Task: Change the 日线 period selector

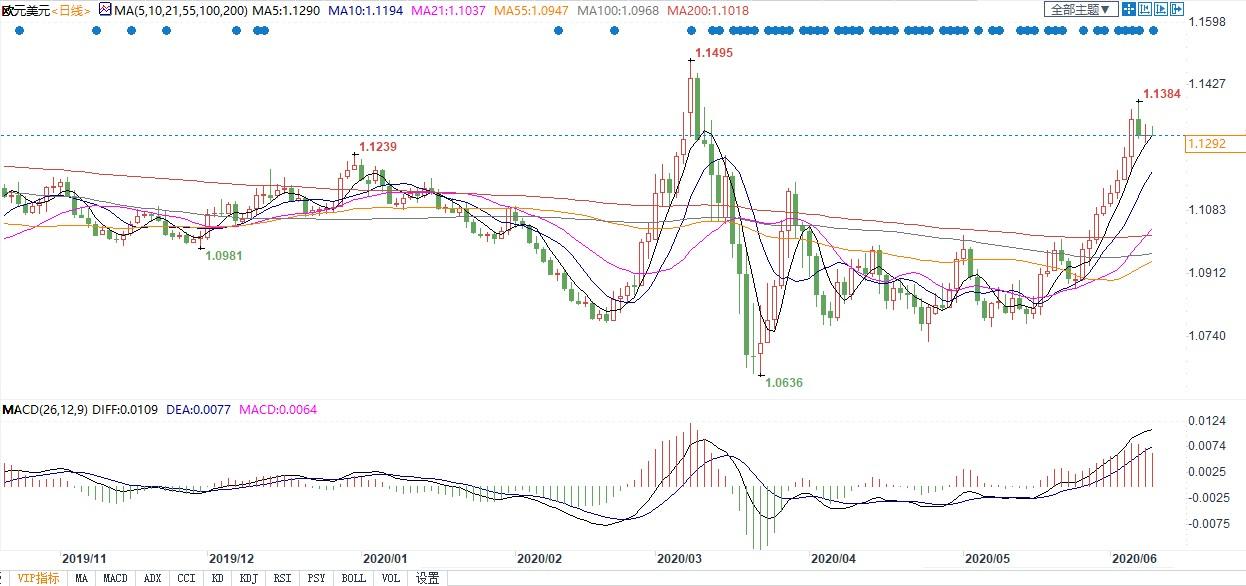Action: (70, 10)
